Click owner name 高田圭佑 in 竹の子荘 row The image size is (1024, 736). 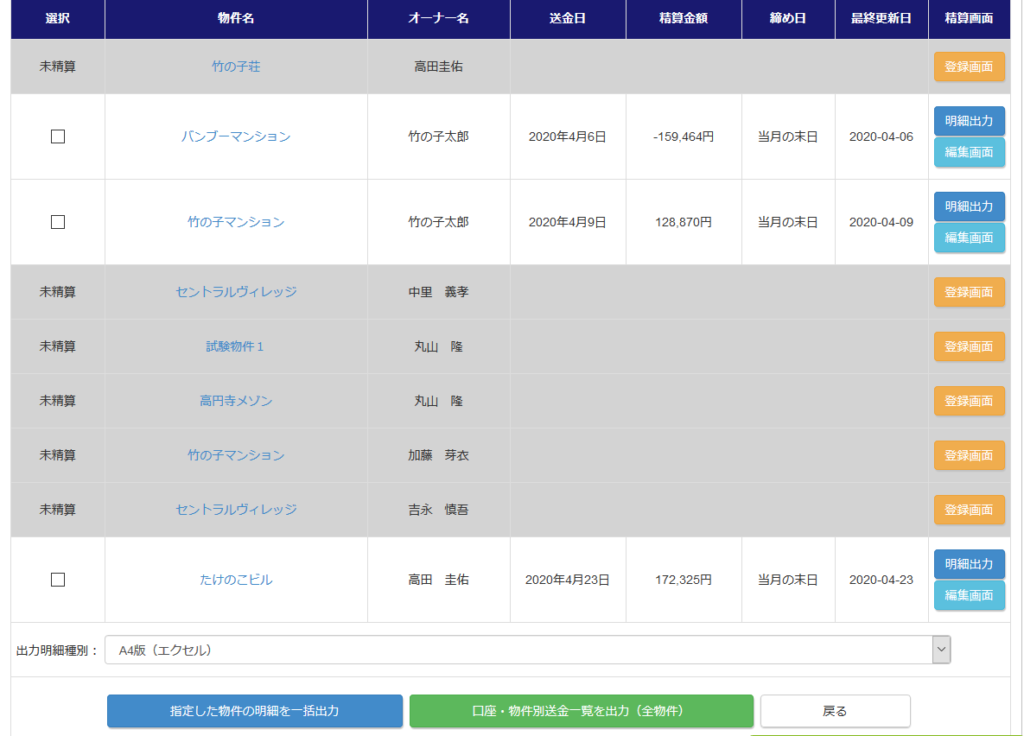439,67
